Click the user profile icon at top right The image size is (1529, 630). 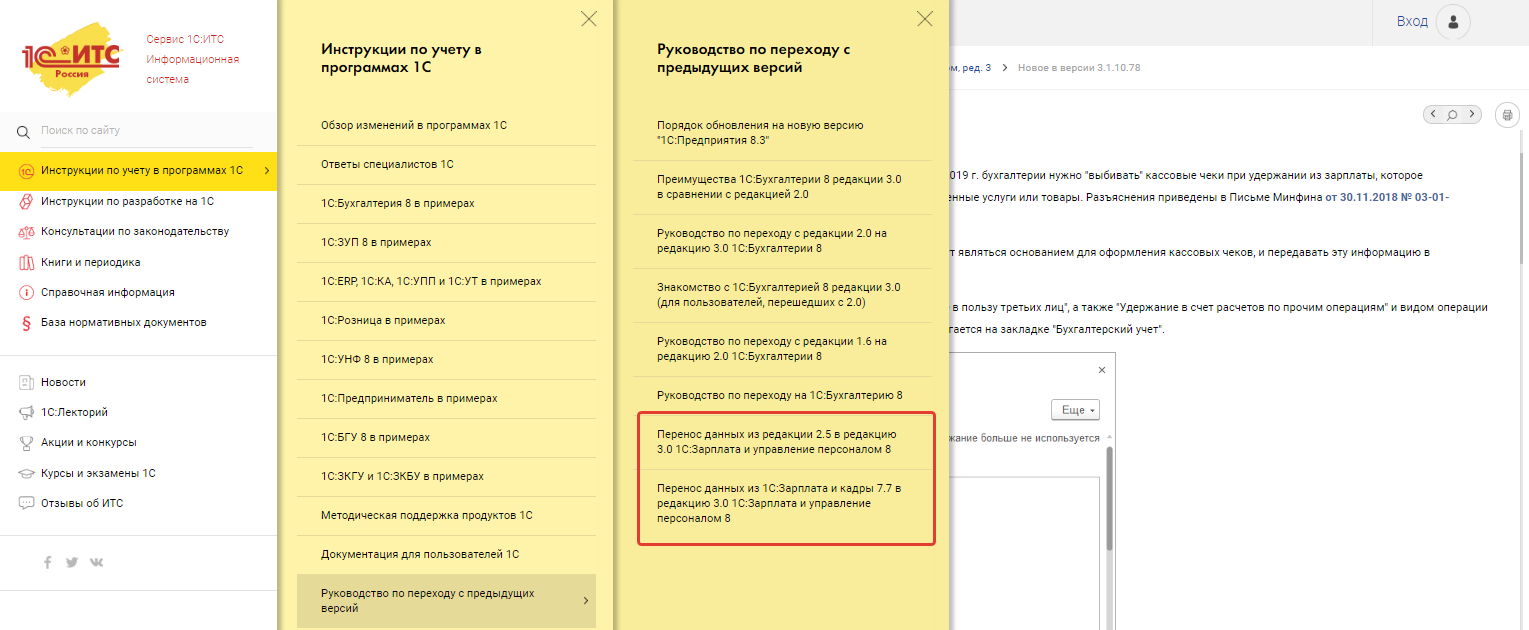pos(1453,21)
